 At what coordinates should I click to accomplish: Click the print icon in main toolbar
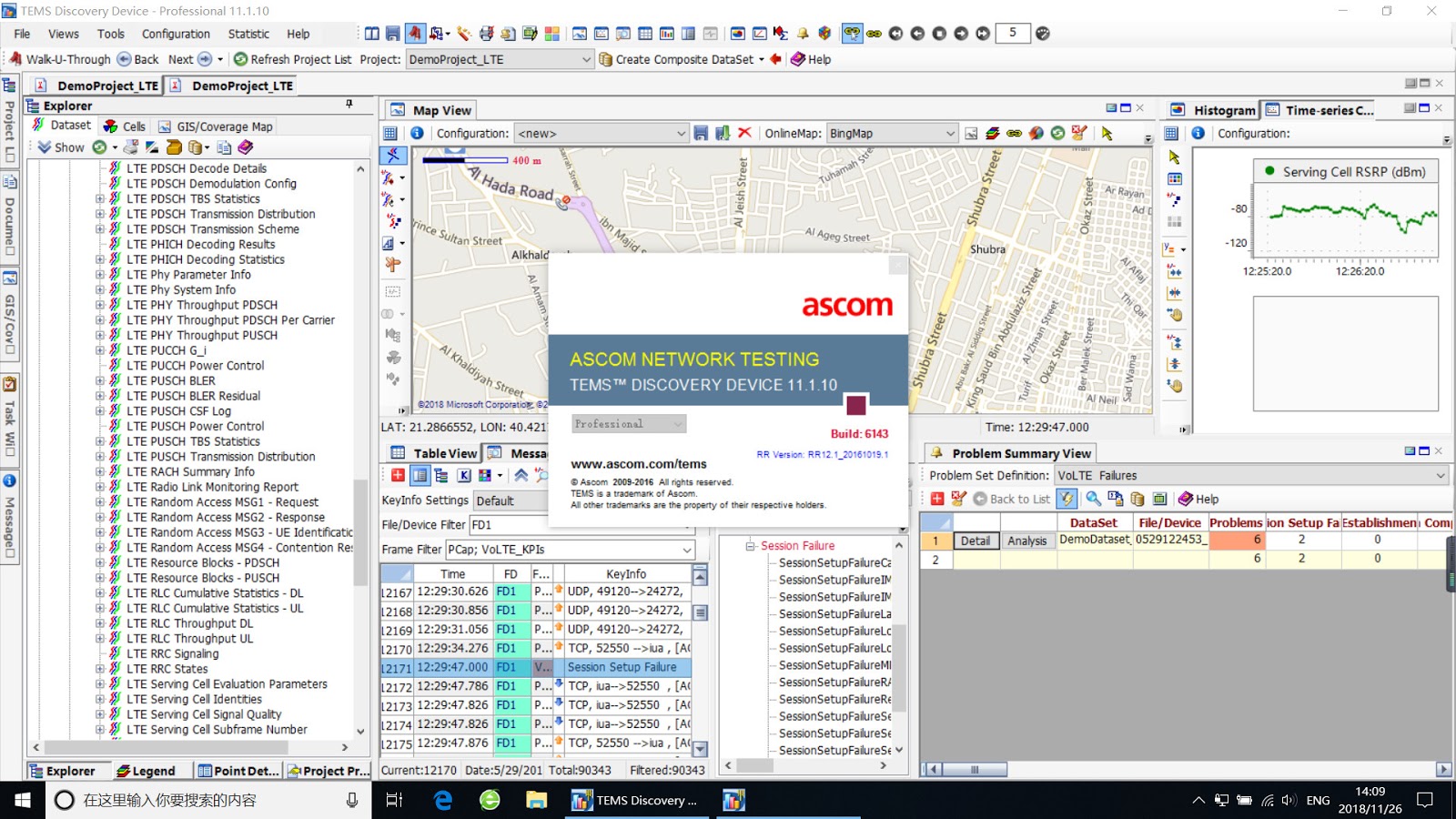(487, 34)
